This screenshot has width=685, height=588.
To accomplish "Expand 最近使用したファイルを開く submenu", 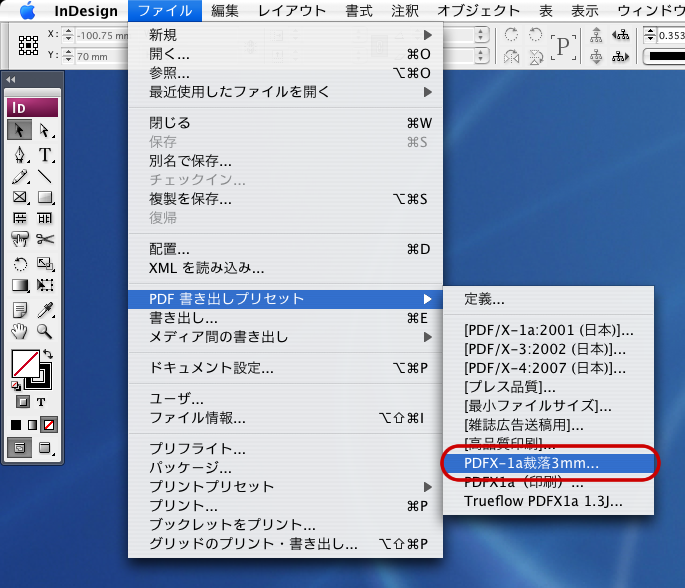I will (285, 92).
